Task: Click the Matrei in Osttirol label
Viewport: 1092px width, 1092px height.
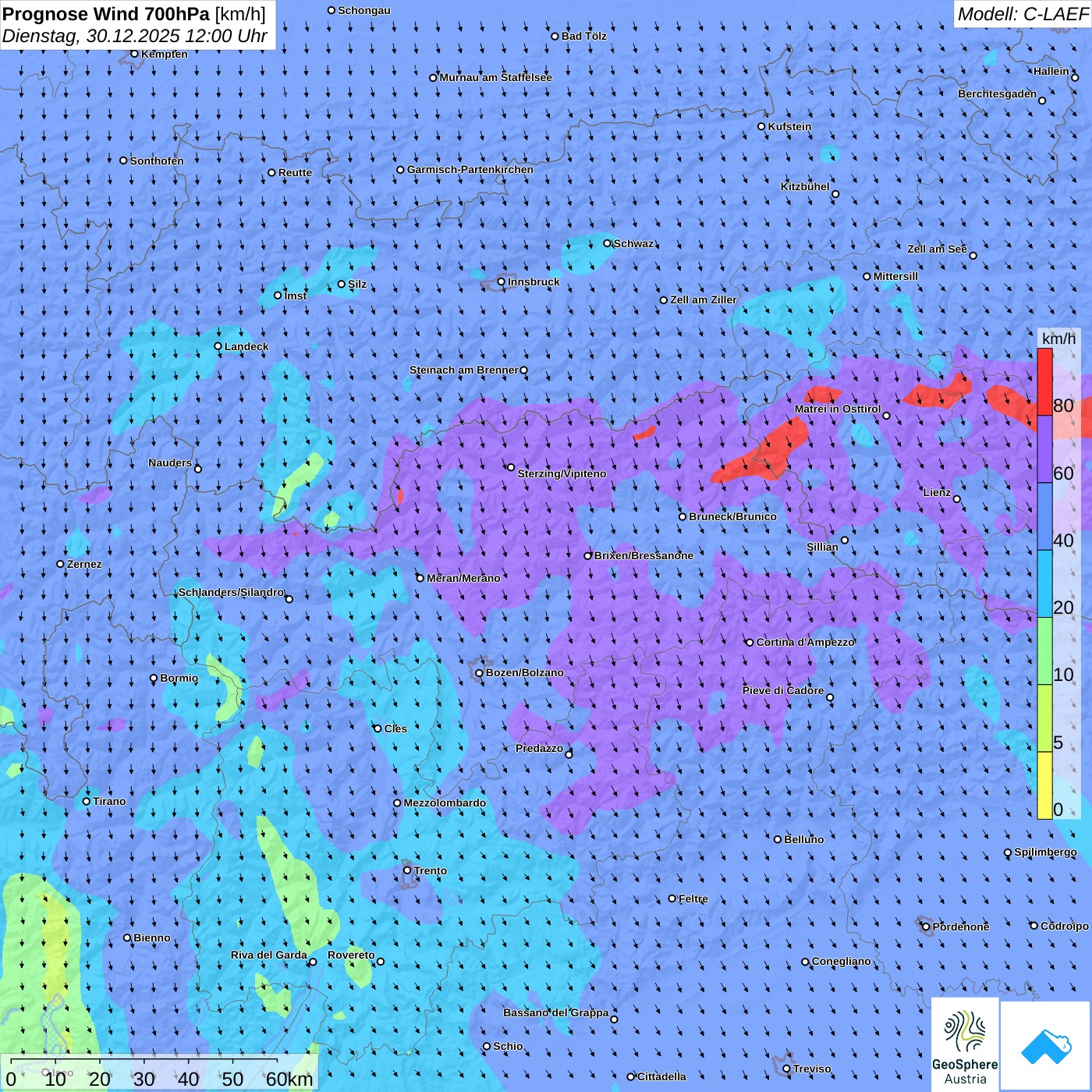Action: [x=838, y=409]
